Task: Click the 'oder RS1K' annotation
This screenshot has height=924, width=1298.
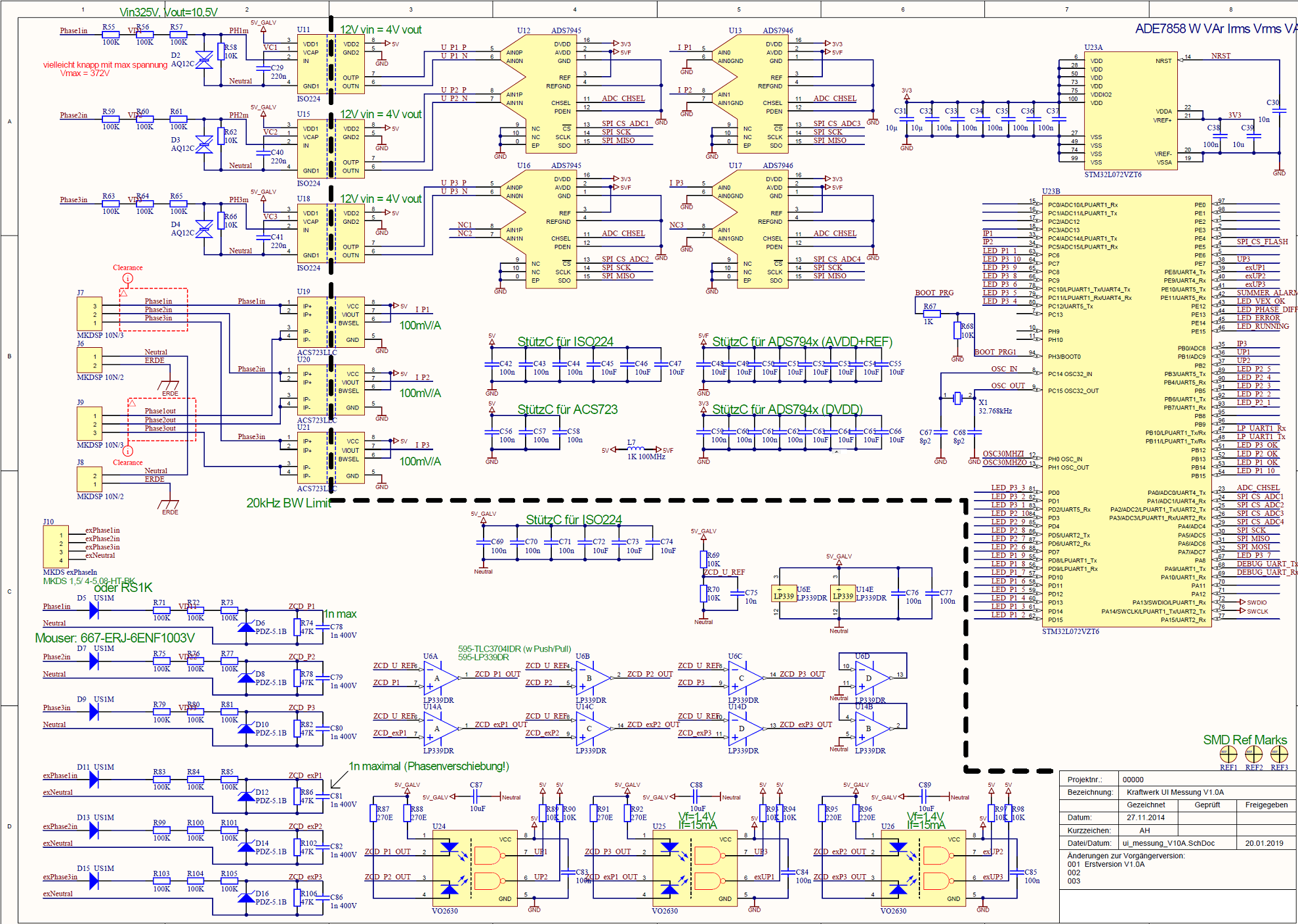Action: click(x=123, y=587)
